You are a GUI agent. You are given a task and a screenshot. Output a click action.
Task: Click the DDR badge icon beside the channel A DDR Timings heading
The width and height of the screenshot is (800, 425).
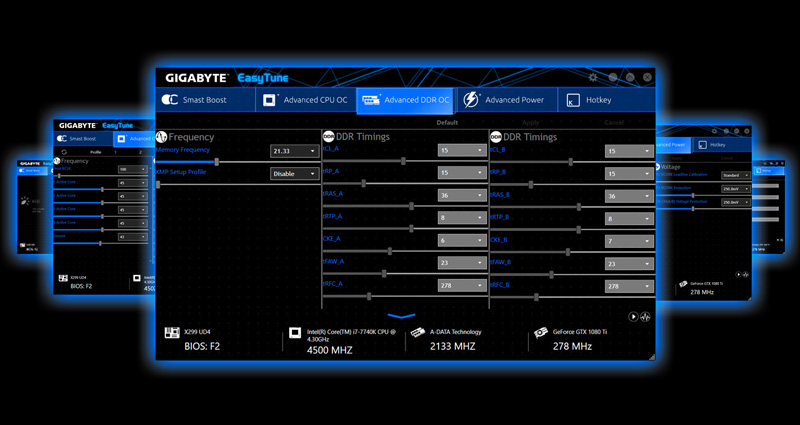coord(329,136)
